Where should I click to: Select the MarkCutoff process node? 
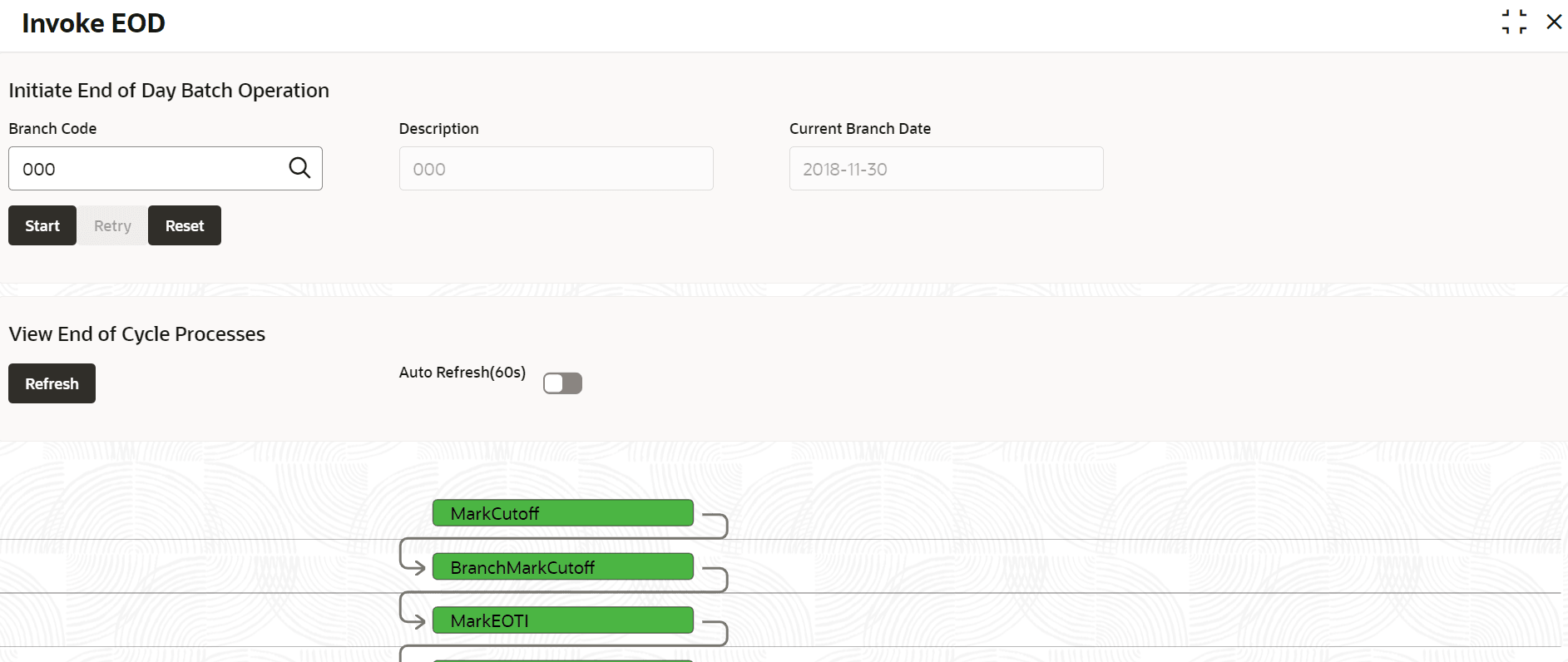pos(562,513)
